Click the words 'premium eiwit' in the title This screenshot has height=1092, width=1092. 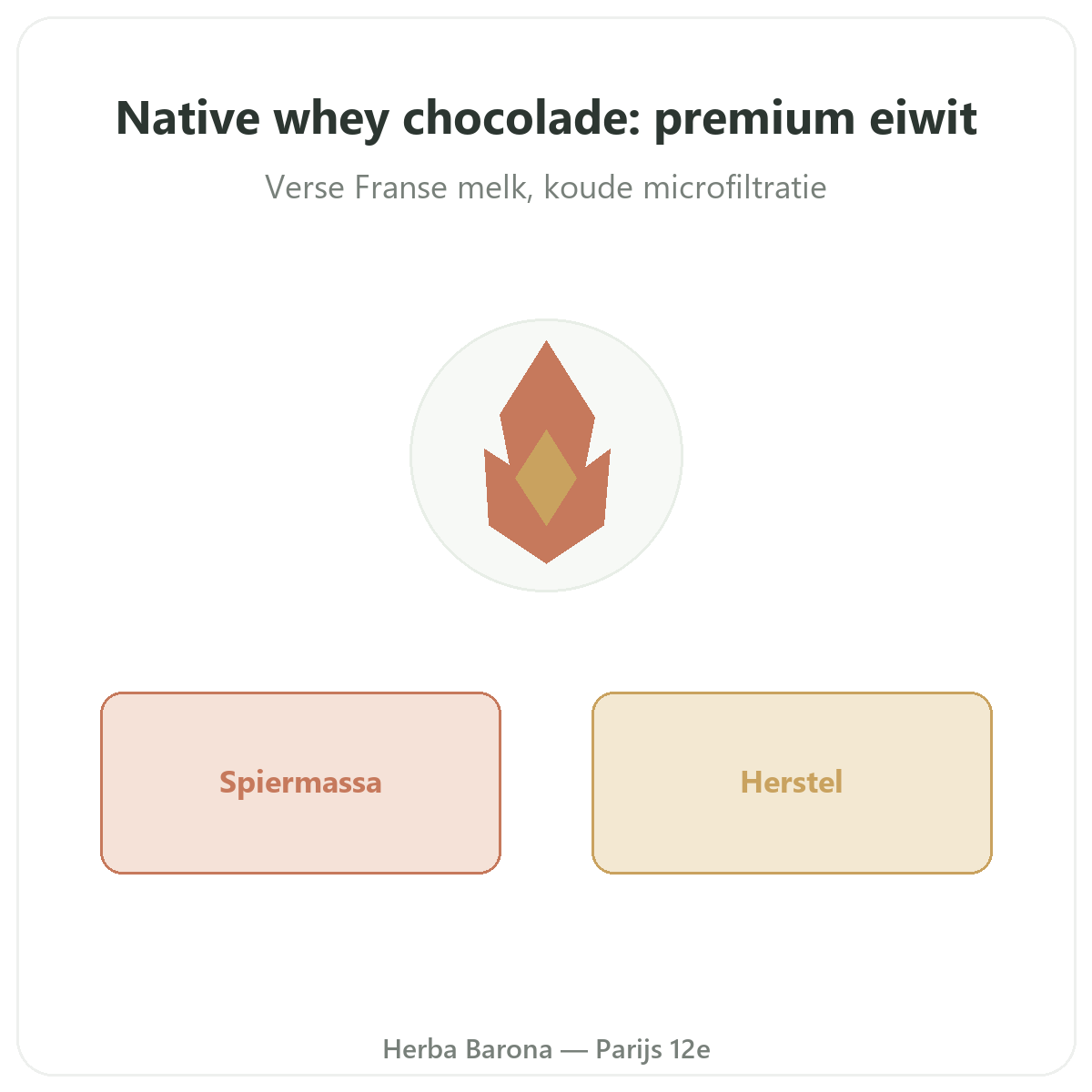point(815,120)
